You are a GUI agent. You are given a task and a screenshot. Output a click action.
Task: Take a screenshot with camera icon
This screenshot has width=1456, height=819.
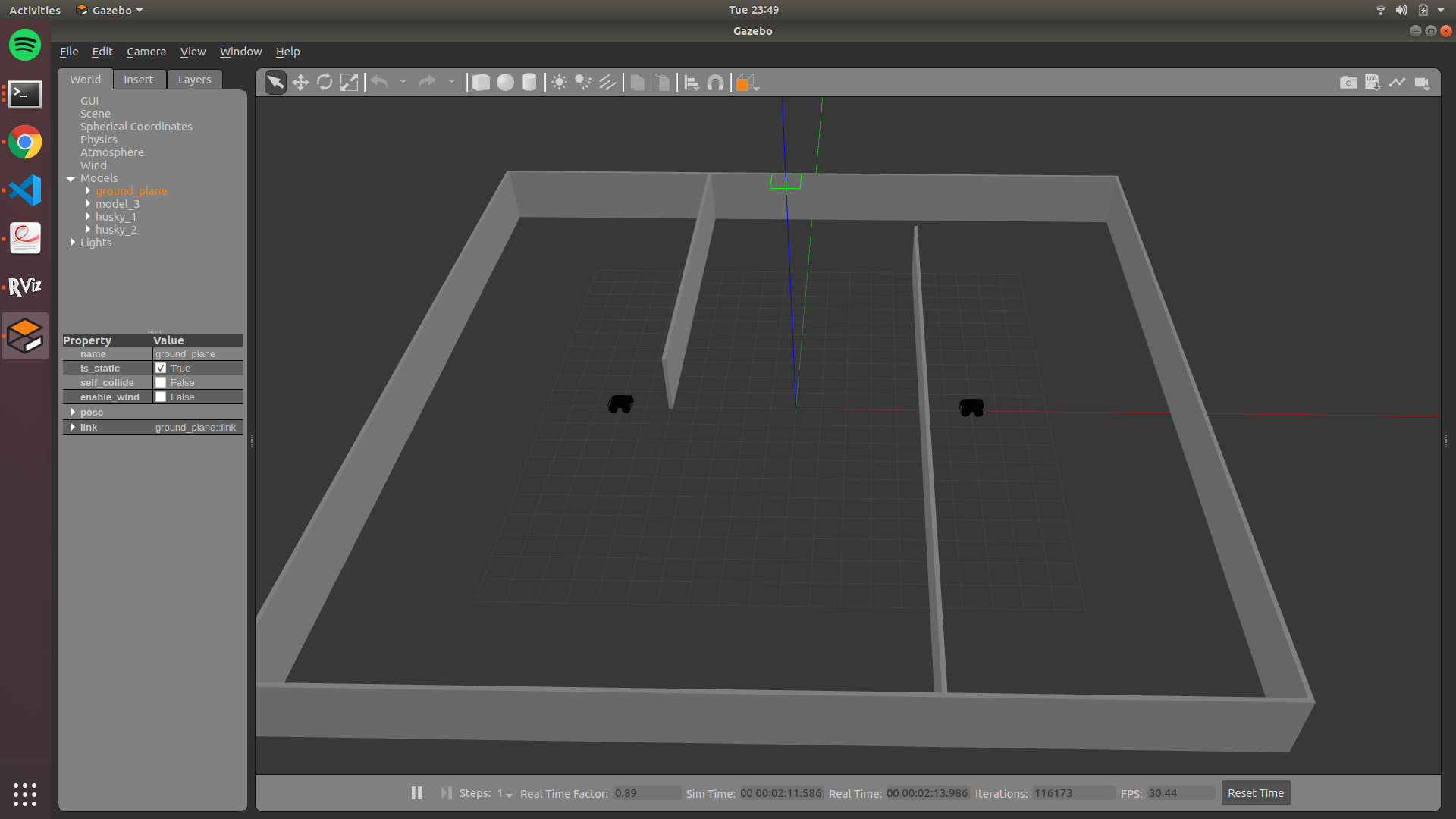click(1348, 83)
